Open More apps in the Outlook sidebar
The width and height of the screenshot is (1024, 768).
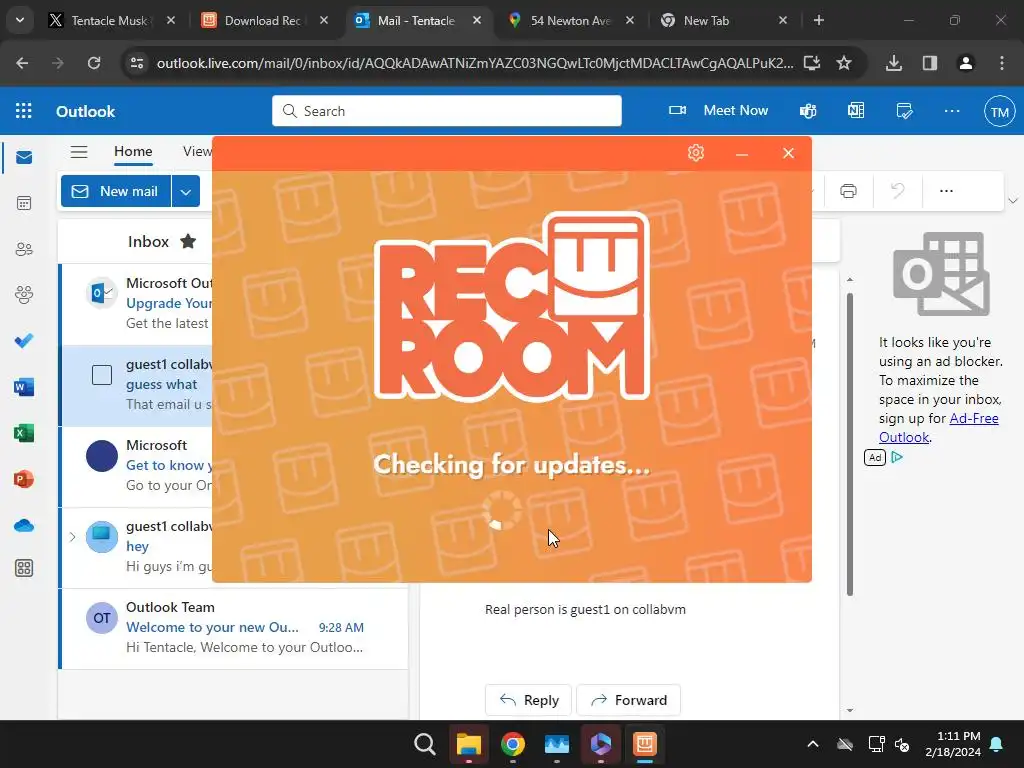point(24,568)
